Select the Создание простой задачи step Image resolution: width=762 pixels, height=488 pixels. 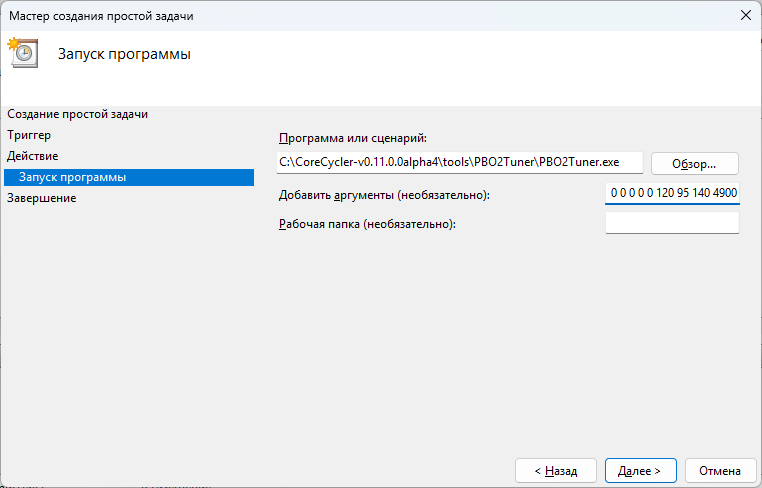(x=77, y=114)
